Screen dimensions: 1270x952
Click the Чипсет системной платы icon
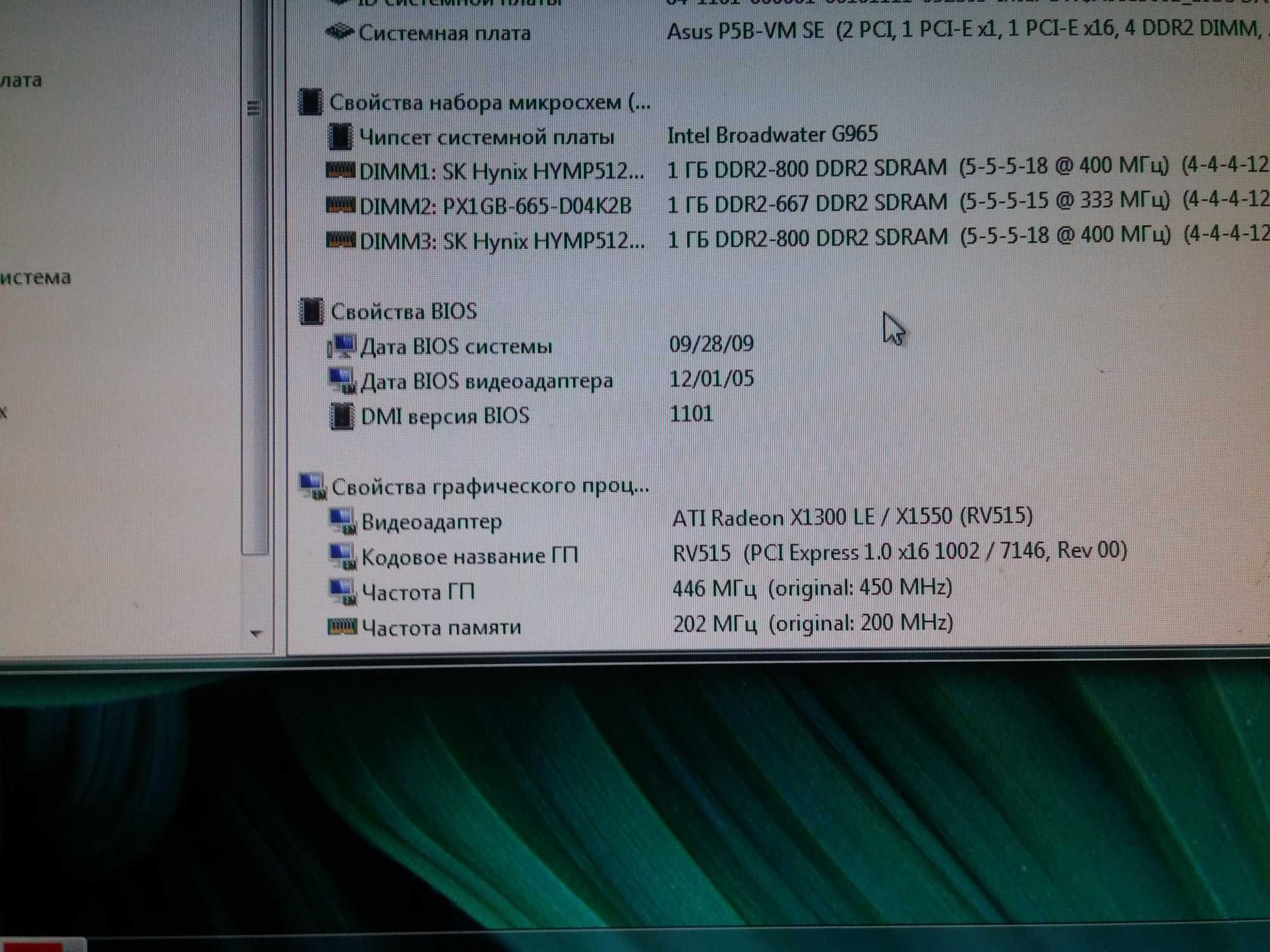click(340, 136)
